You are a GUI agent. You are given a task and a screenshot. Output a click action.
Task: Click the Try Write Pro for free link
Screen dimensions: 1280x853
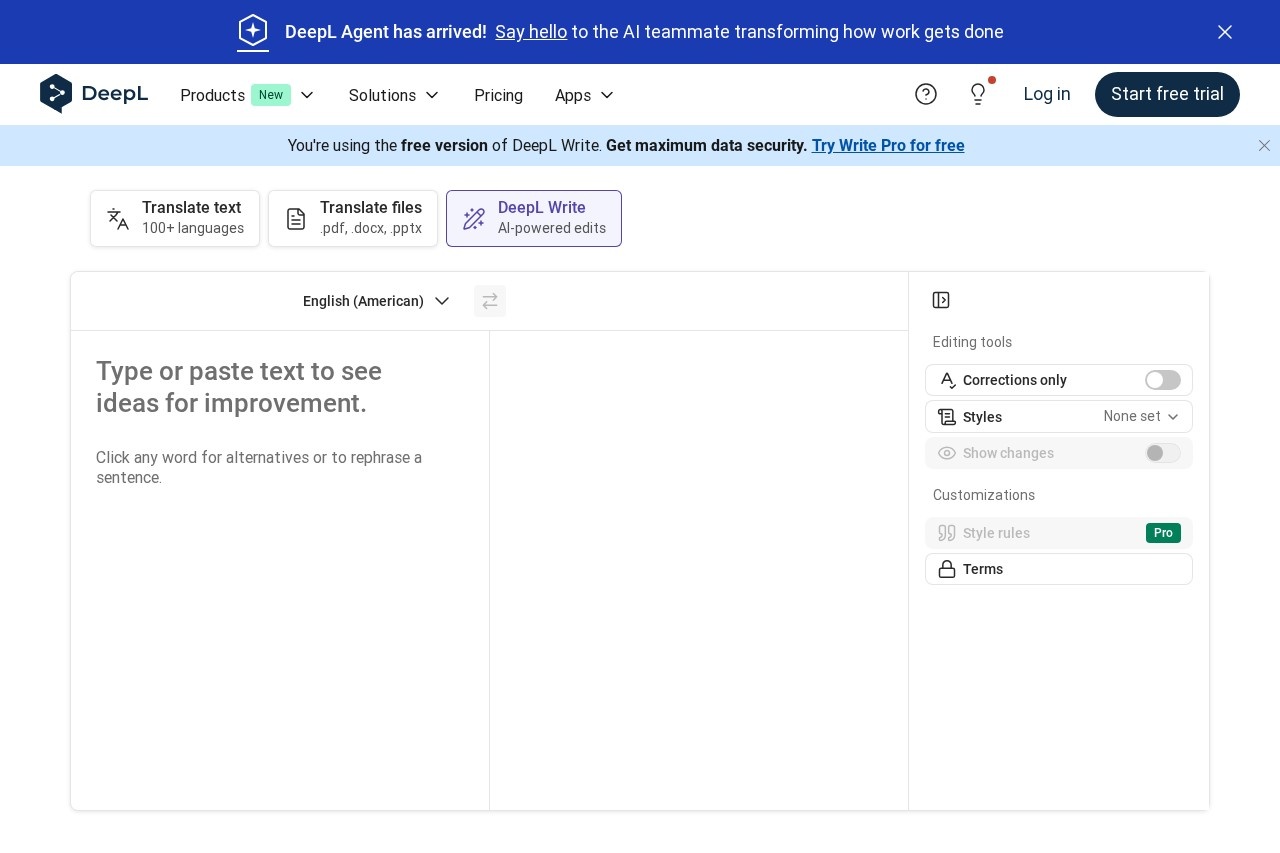click(x=888, y=146)
